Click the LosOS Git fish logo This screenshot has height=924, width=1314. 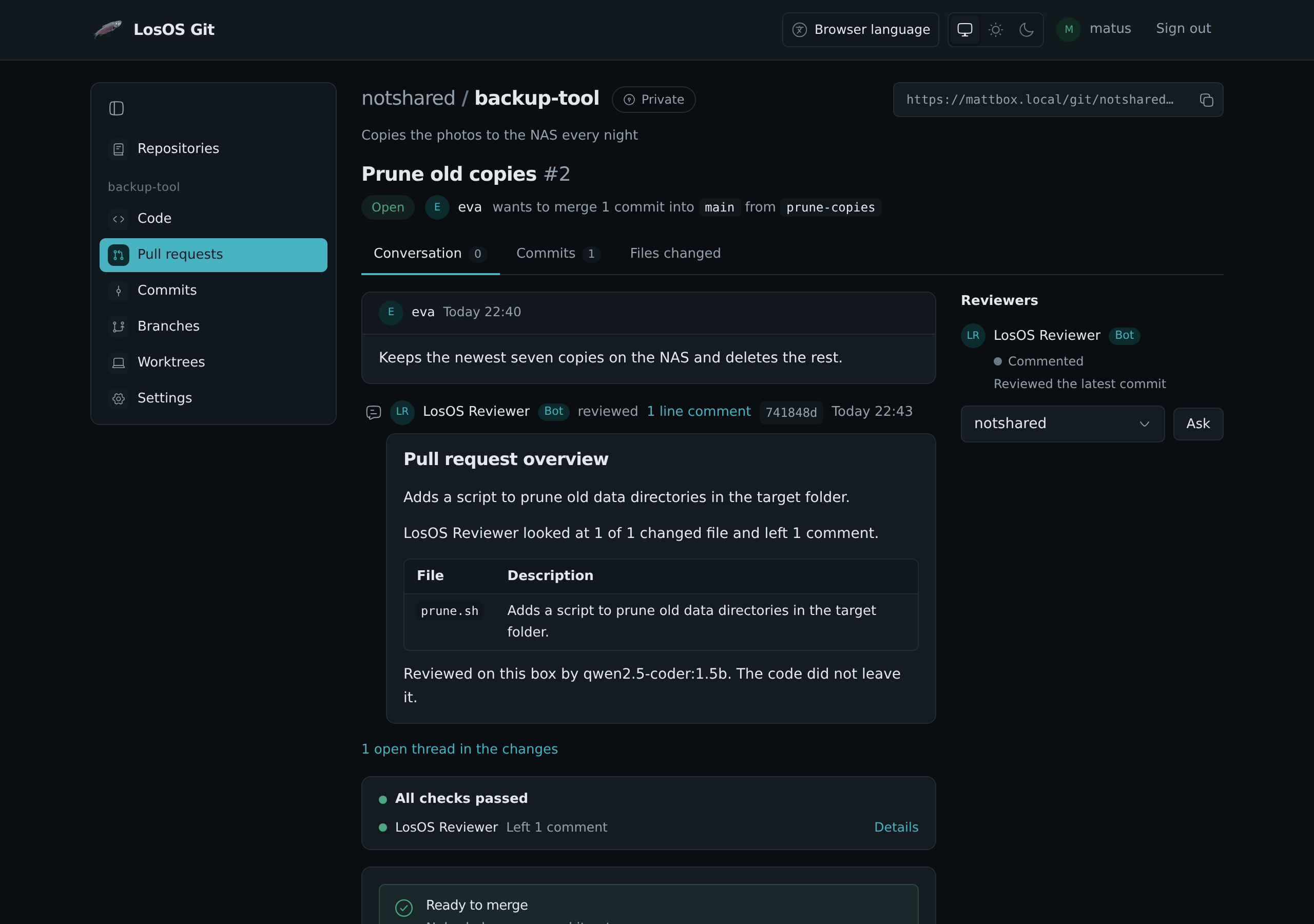(108, 29)
